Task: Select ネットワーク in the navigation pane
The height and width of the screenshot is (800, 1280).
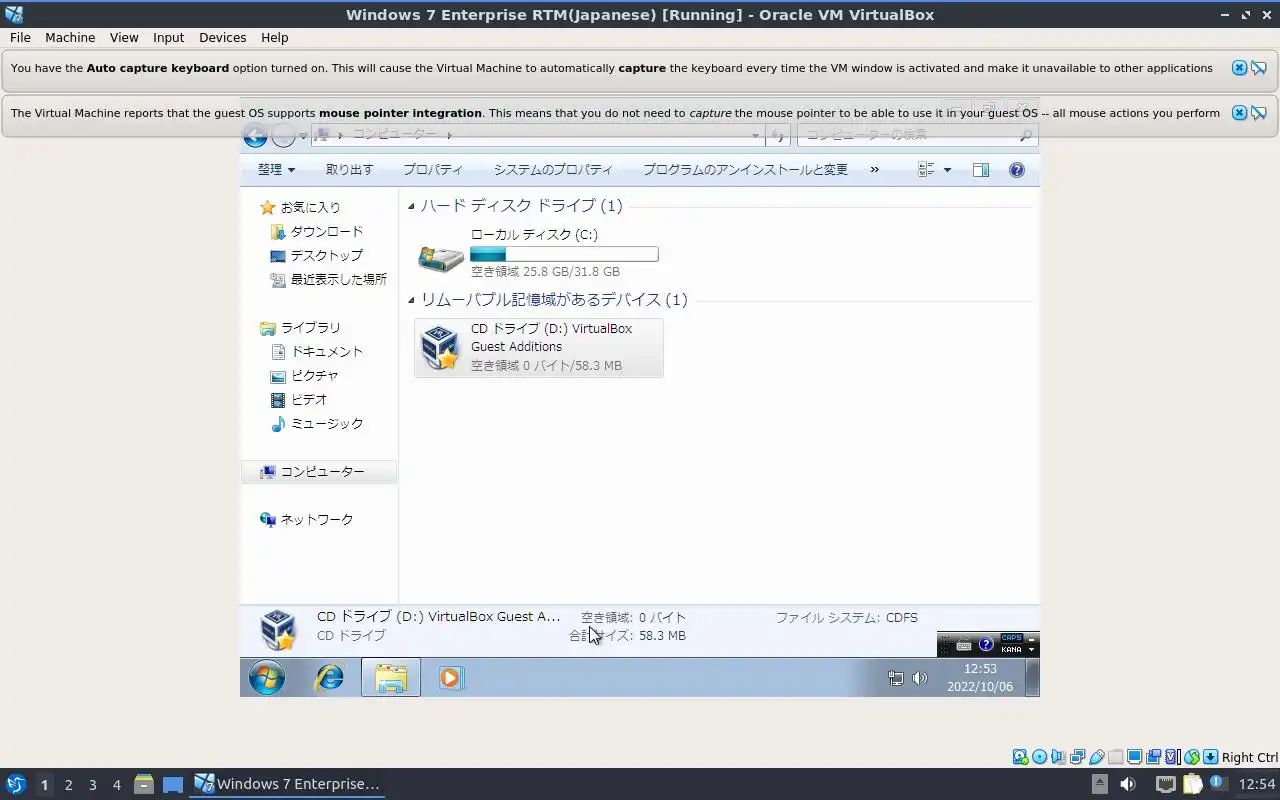Action: click(306, 519)
